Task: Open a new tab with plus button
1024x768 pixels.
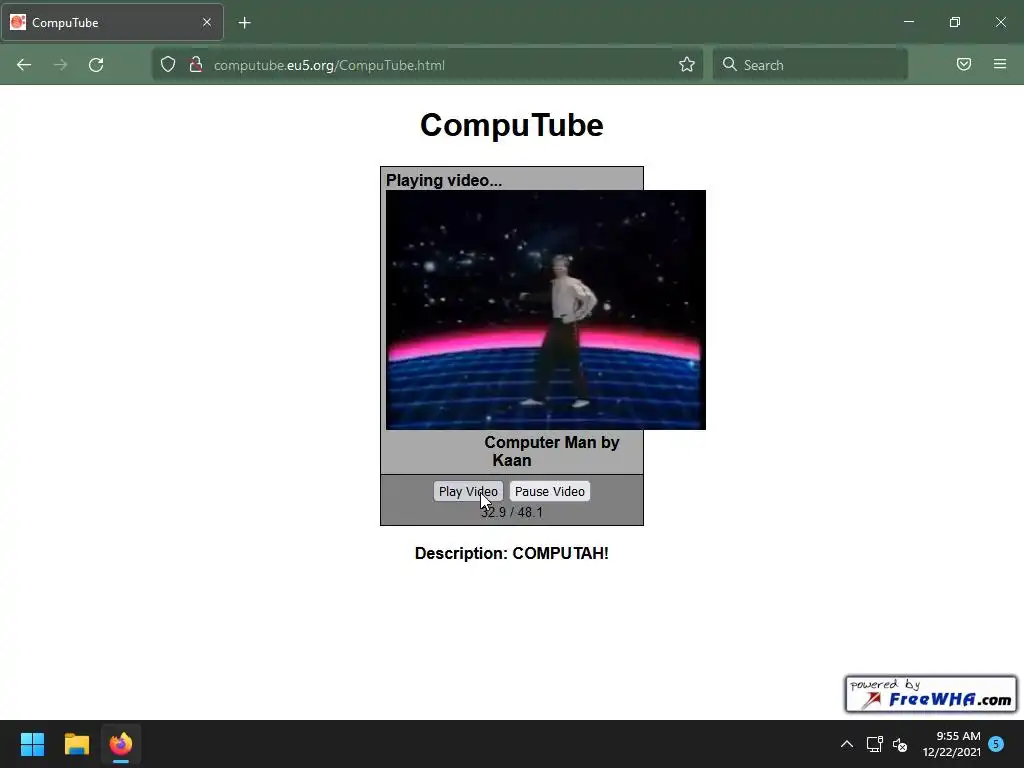Action: tap(244, 23)
